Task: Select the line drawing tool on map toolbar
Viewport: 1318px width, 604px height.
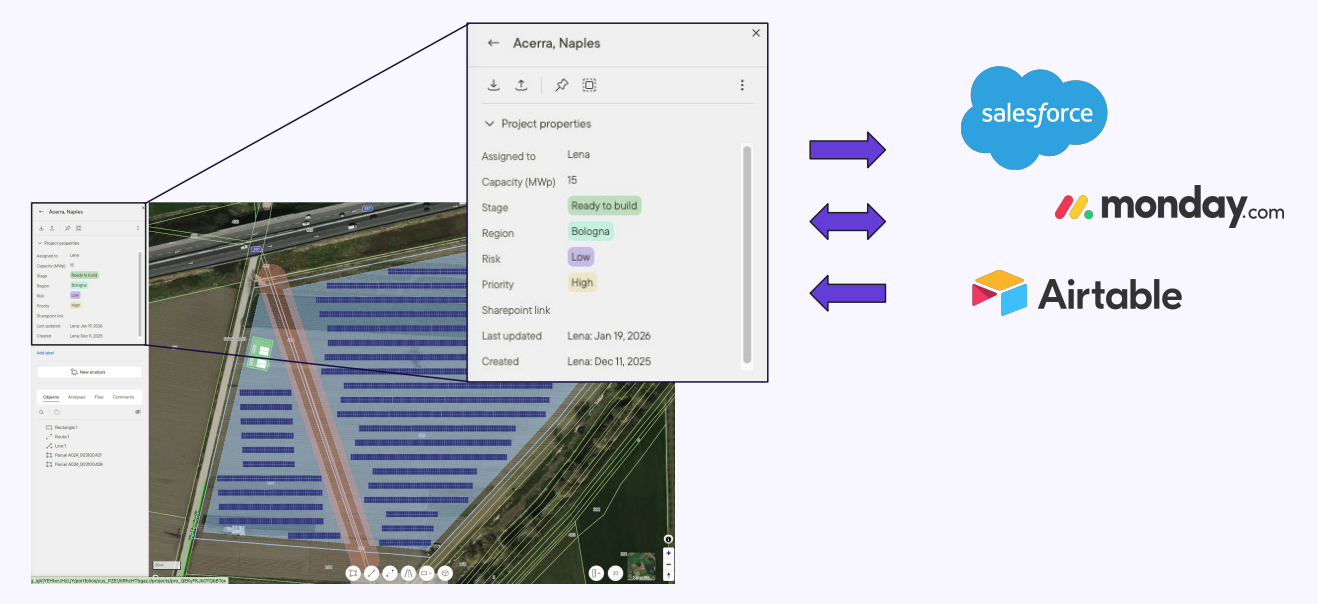Action: point(371,573)
